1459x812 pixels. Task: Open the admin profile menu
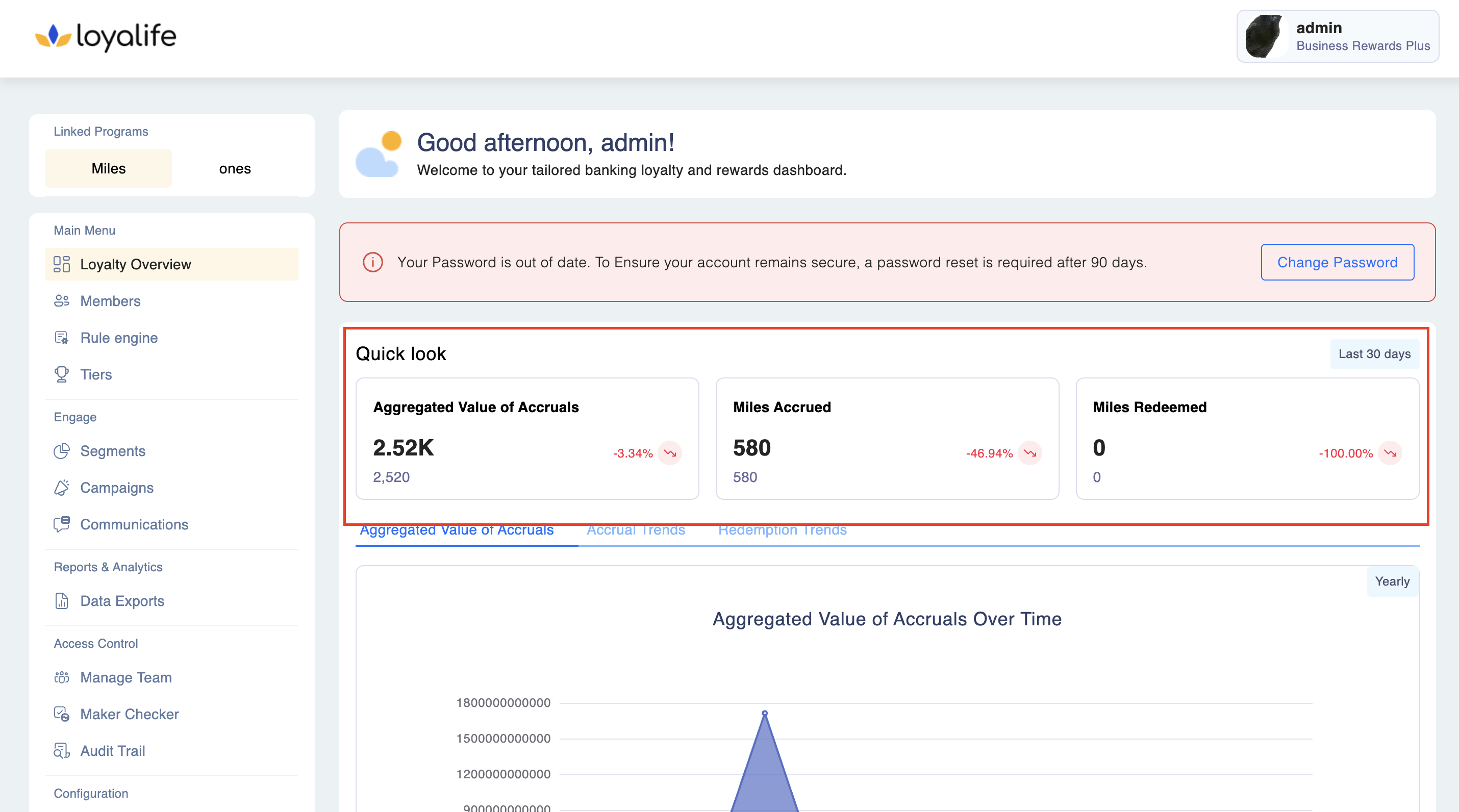(x=1337, y=36)
